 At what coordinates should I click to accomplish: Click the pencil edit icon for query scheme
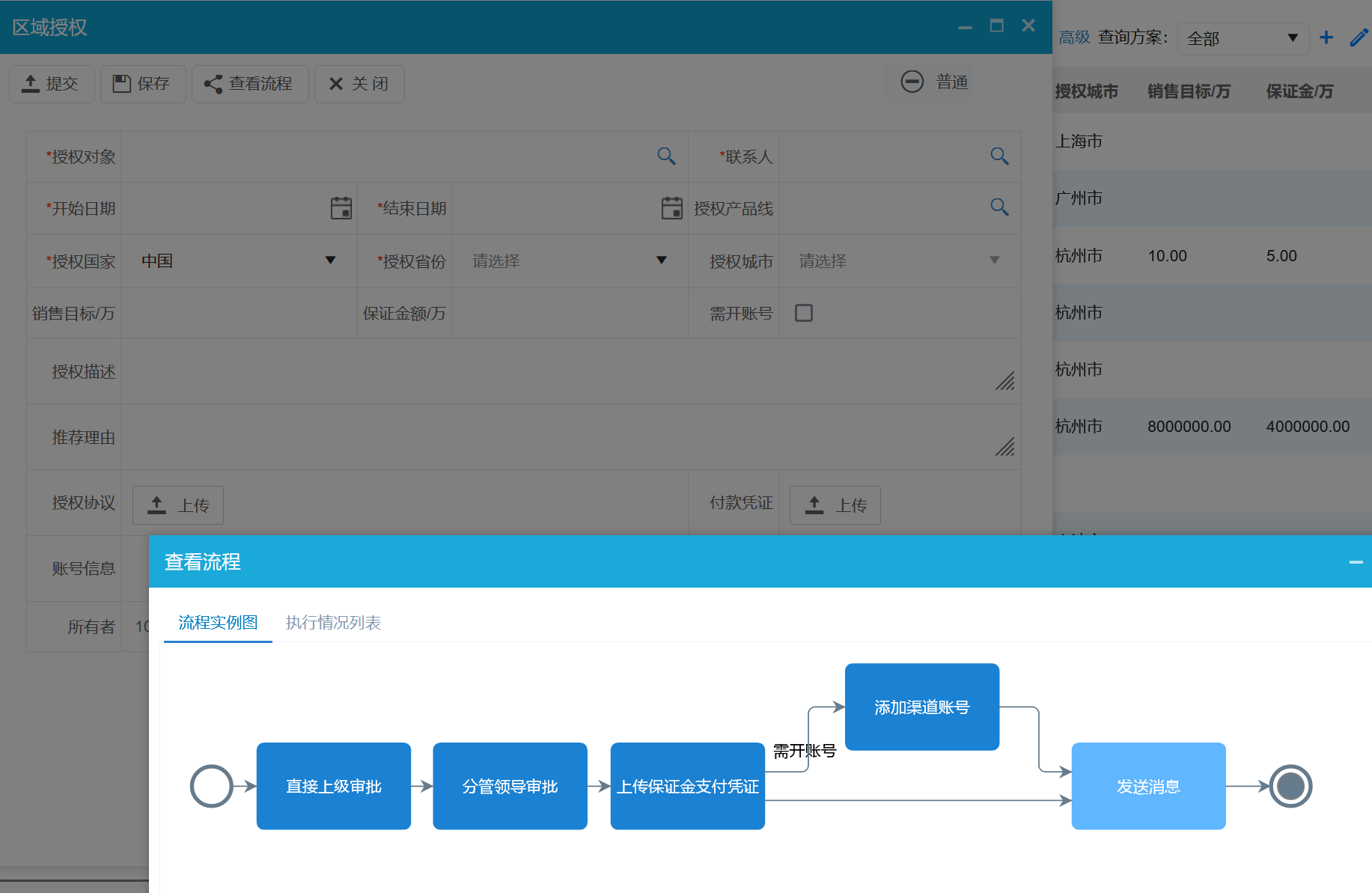pos(1359,37)
